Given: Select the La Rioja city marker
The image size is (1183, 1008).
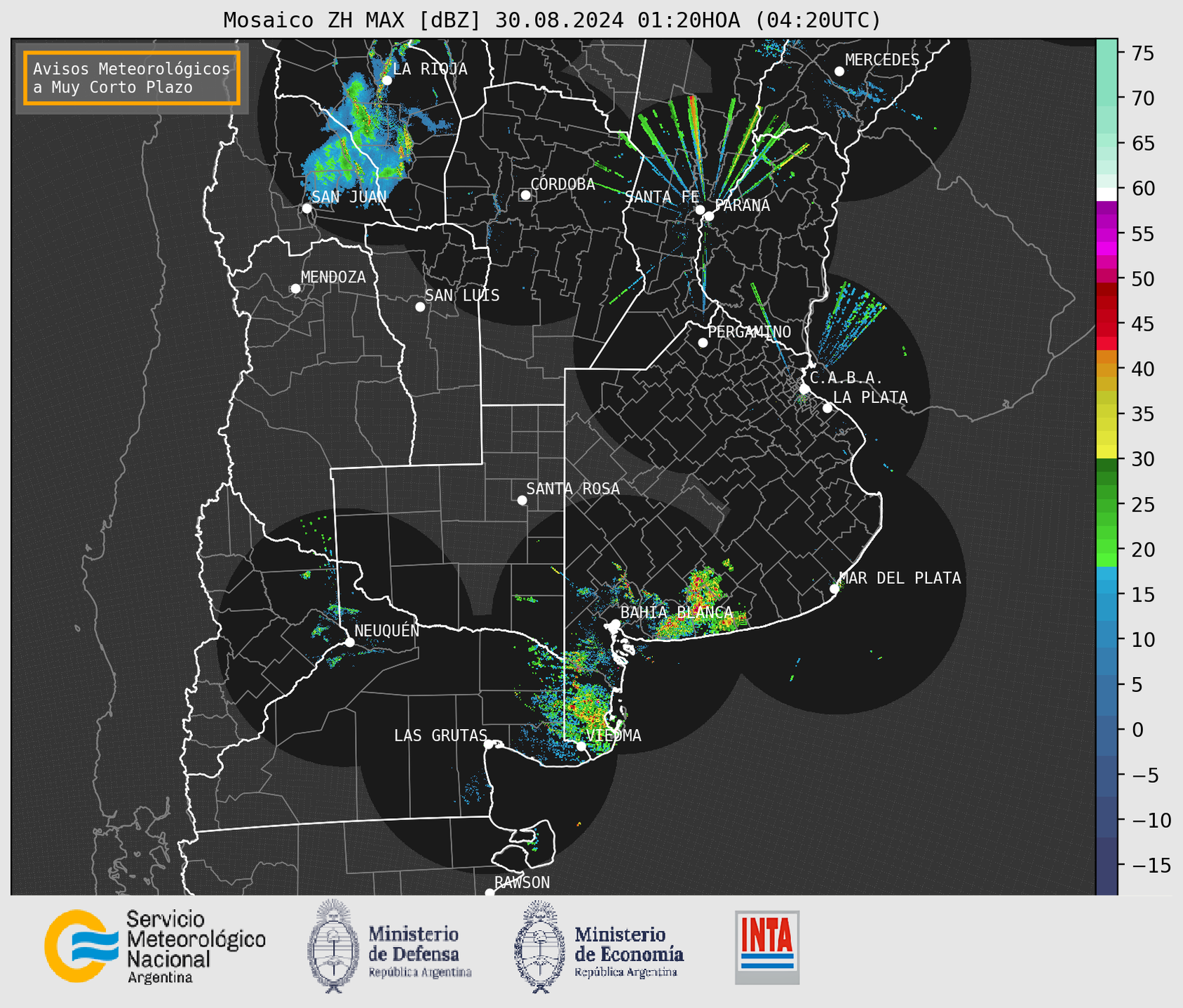Looking at the screenshot, I should point(386,80).
